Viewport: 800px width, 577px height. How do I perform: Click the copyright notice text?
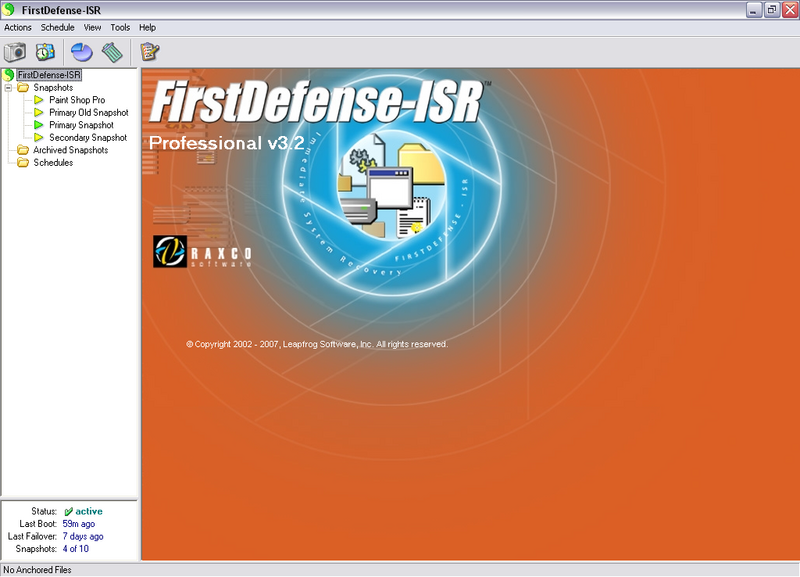[x=317, y=344]
